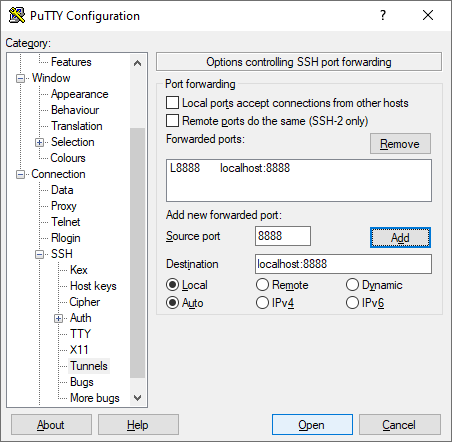Click the question mark help button
452x442 pixels.
[383, 15]
